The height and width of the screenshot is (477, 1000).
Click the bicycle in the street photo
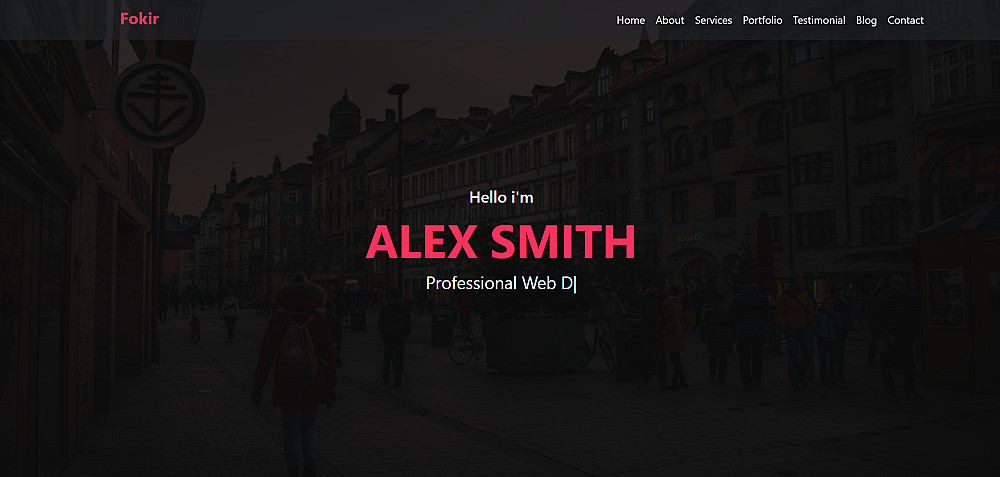(x=466, y=344)
